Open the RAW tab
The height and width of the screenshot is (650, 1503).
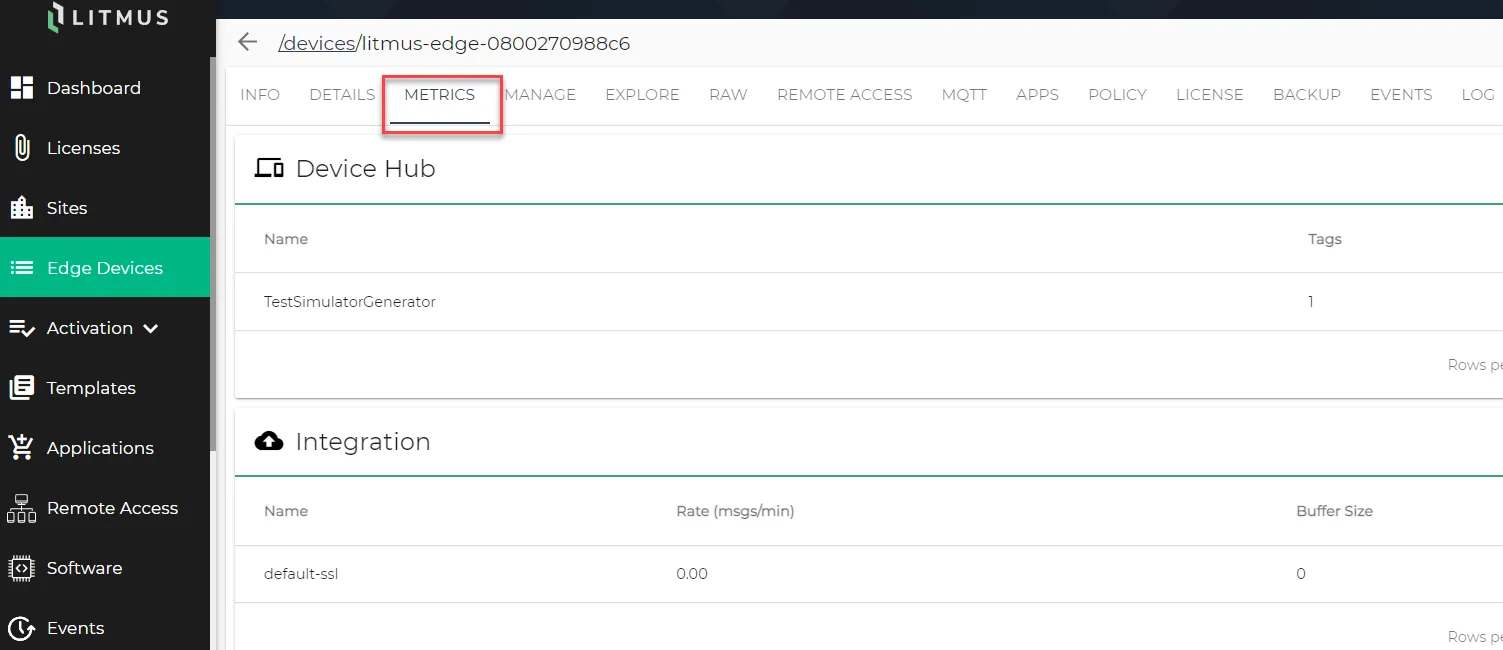pos(728,95)
